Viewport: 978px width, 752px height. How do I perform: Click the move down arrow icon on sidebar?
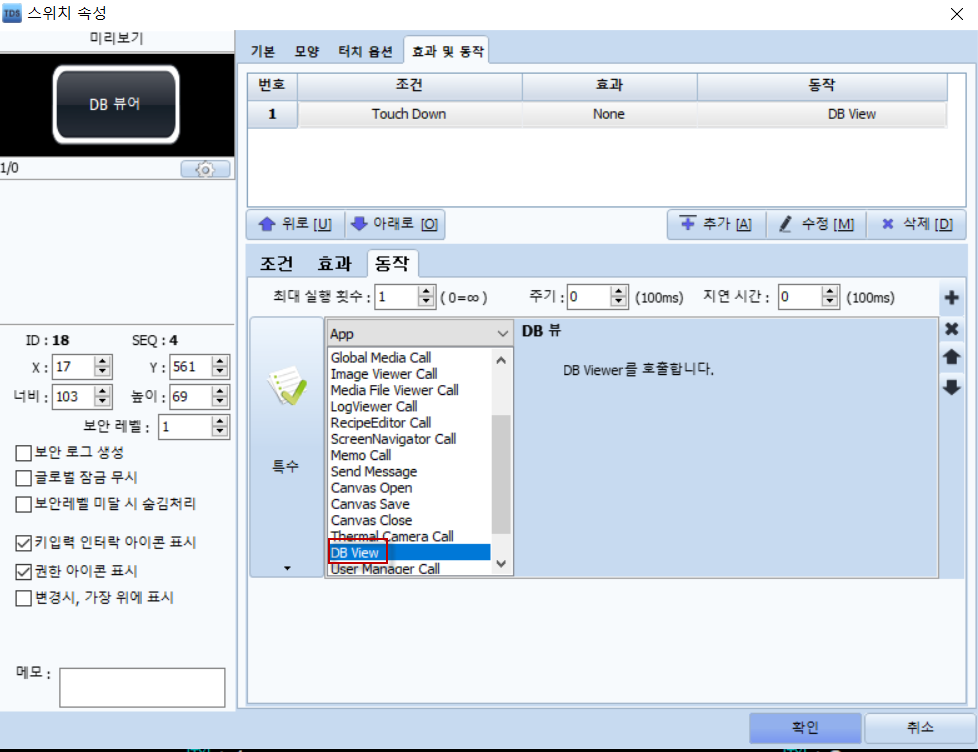click(x=951, y=387)
